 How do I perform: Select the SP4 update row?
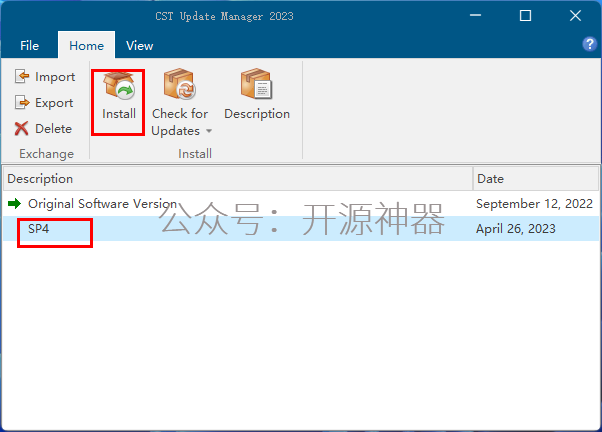coord(301,228)
